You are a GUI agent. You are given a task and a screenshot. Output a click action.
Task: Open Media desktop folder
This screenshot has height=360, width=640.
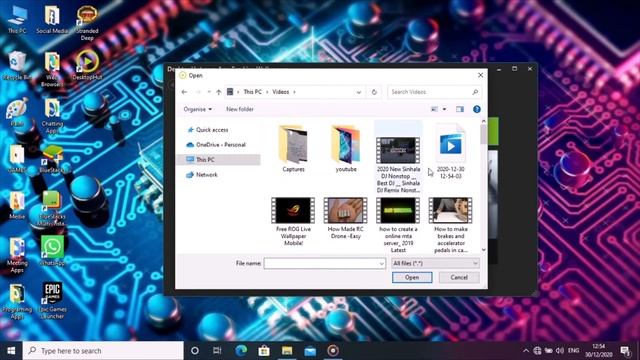click(x=17, y=205)
